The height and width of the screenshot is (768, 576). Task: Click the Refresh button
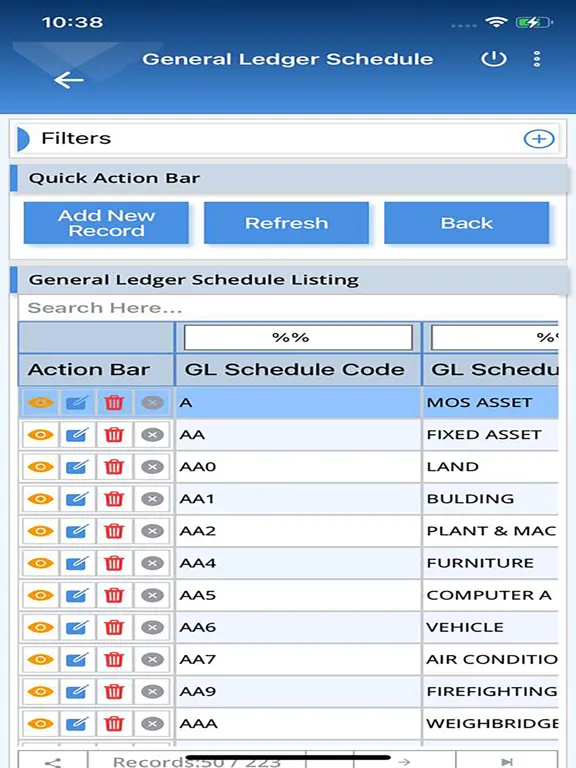click(x=287, y=223)
